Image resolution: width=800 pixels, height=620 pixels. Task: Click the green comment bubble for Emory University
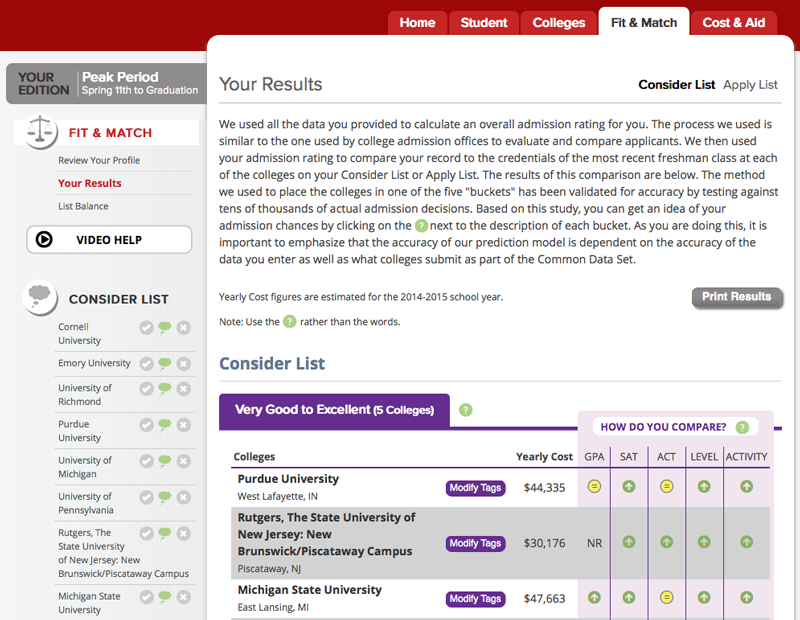tap(165, 364)
